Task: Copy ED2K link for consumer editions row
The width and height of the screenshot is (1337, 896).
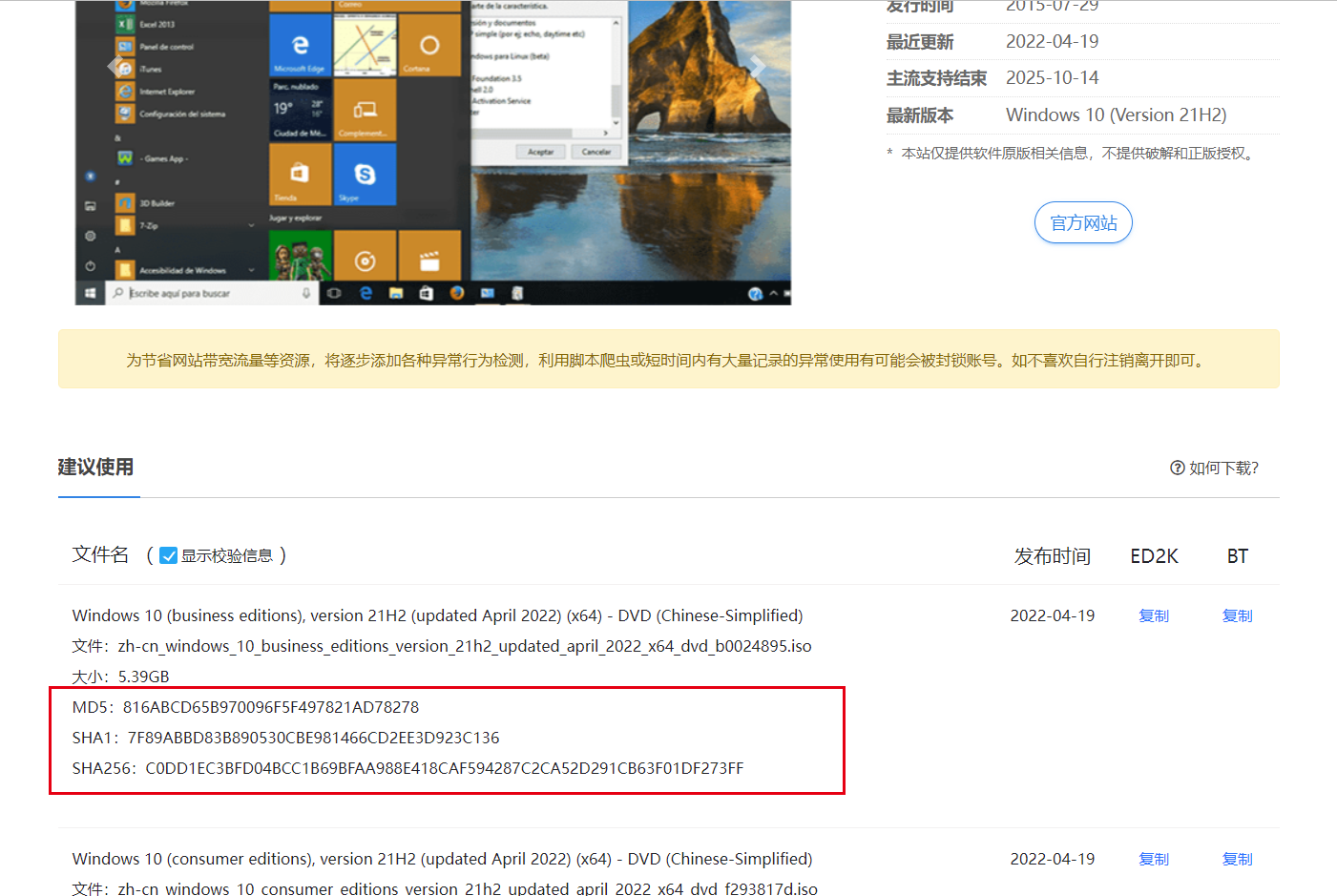Action: click(1153, 859)
